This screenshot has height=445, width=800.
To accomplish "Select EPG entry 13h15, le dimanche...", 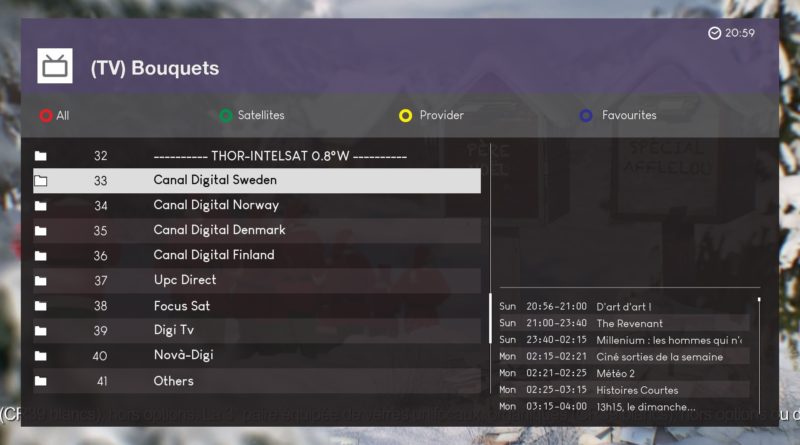I will (624, 407).
